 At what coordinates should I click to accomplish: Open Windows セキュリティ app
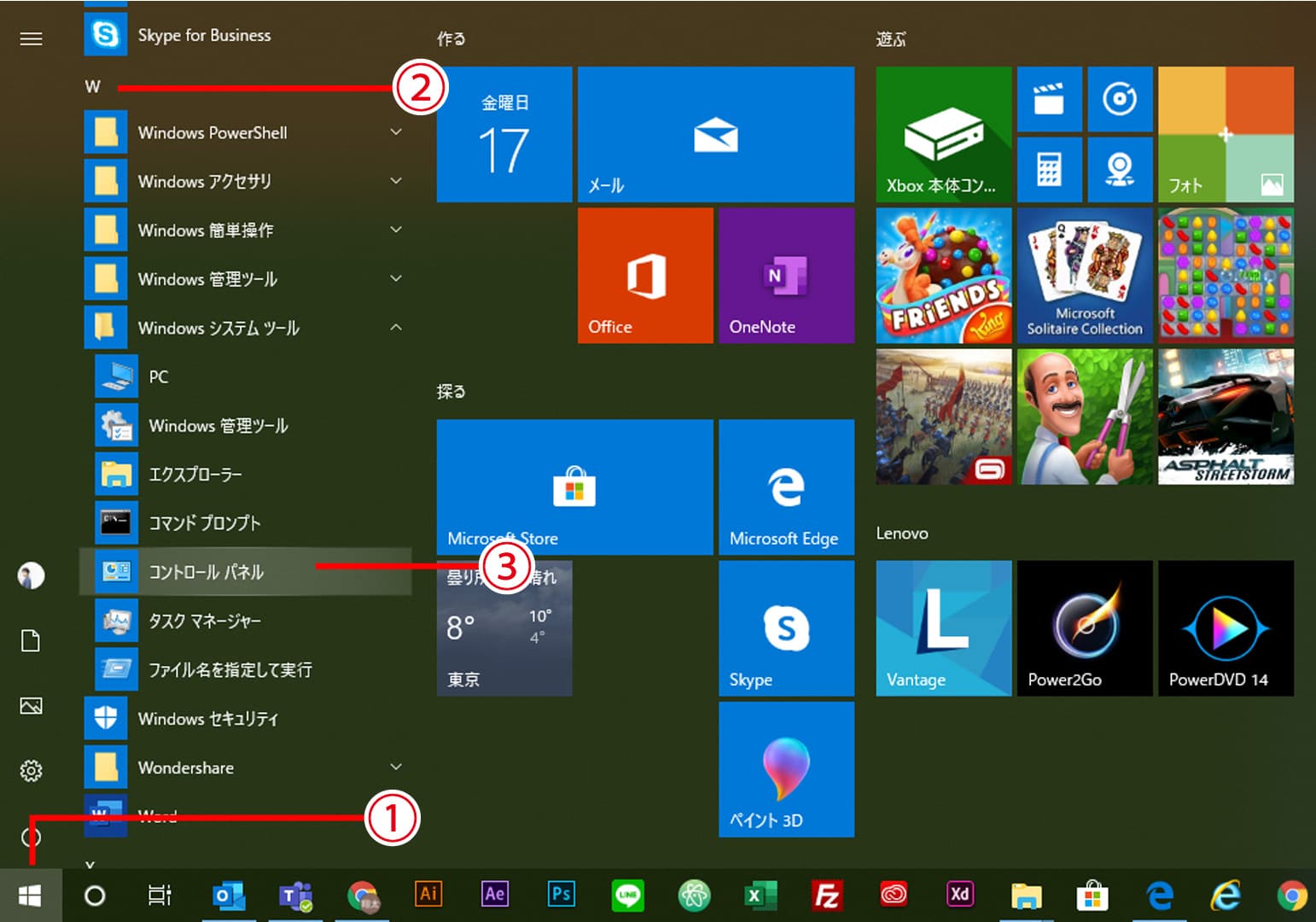247,719
